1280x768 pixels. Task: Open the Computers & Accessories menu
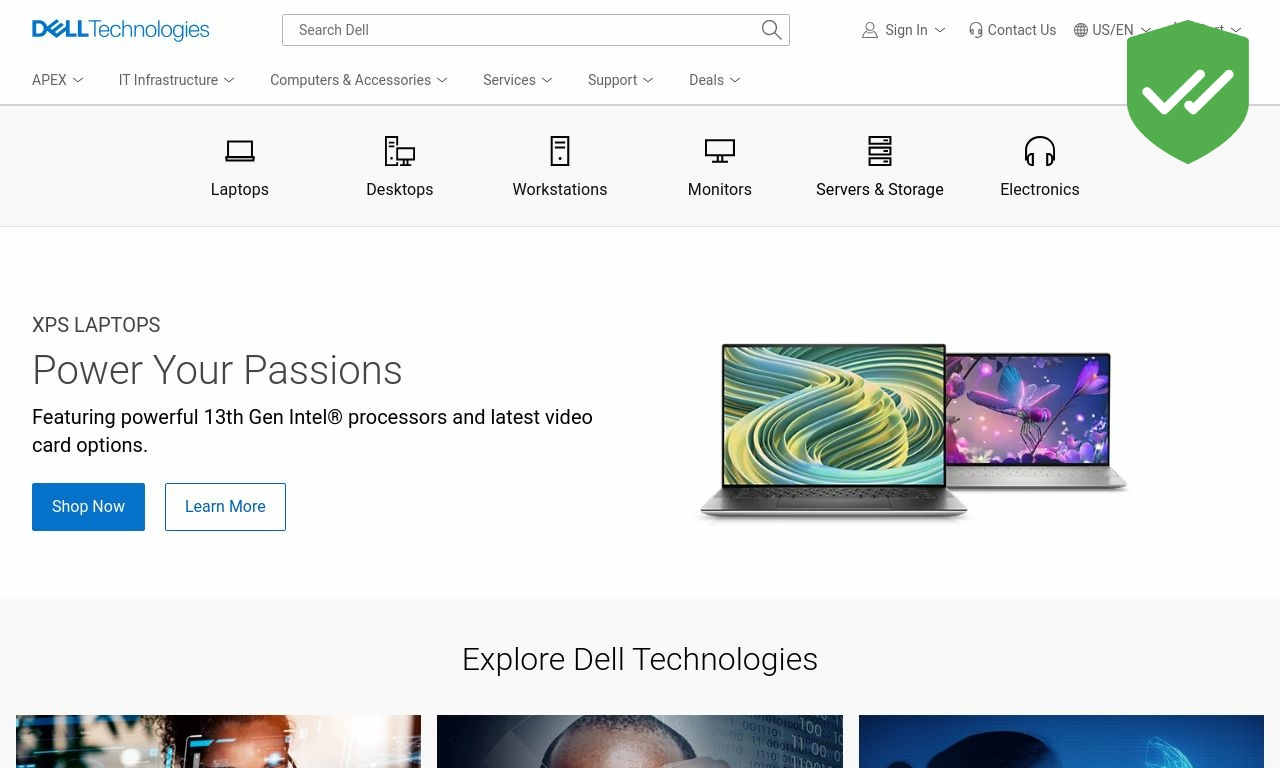point(359,80)
